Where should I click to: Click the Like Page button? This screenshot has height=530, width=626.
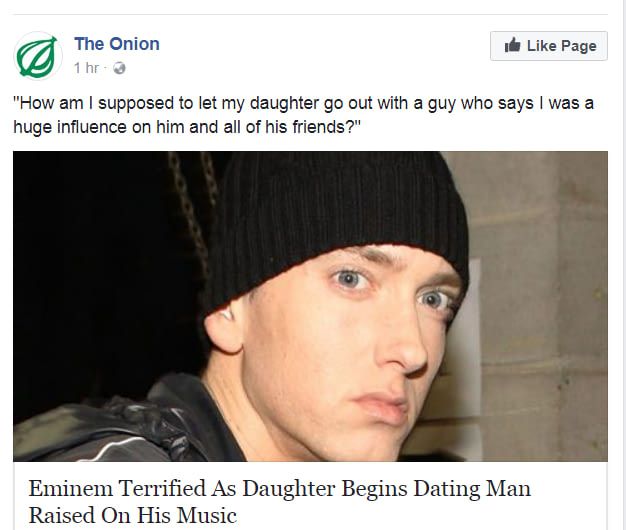tap(549, 46)
